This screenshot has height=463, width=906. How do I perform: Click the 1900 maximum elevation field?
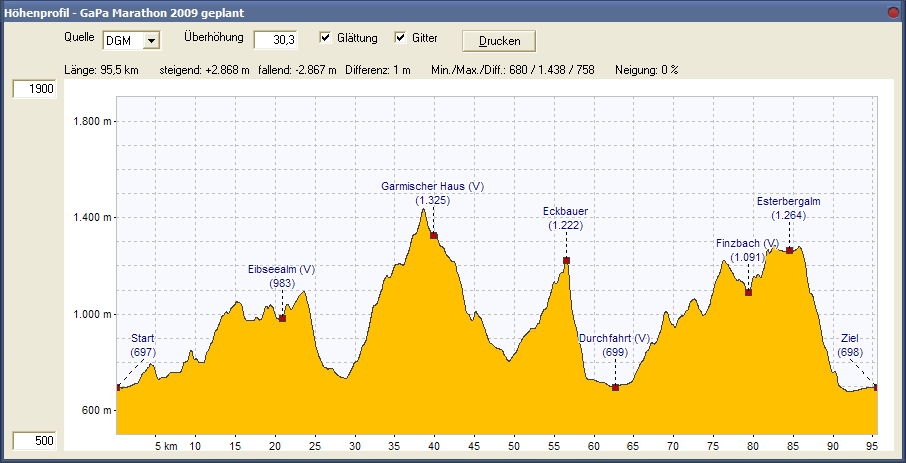34,89
